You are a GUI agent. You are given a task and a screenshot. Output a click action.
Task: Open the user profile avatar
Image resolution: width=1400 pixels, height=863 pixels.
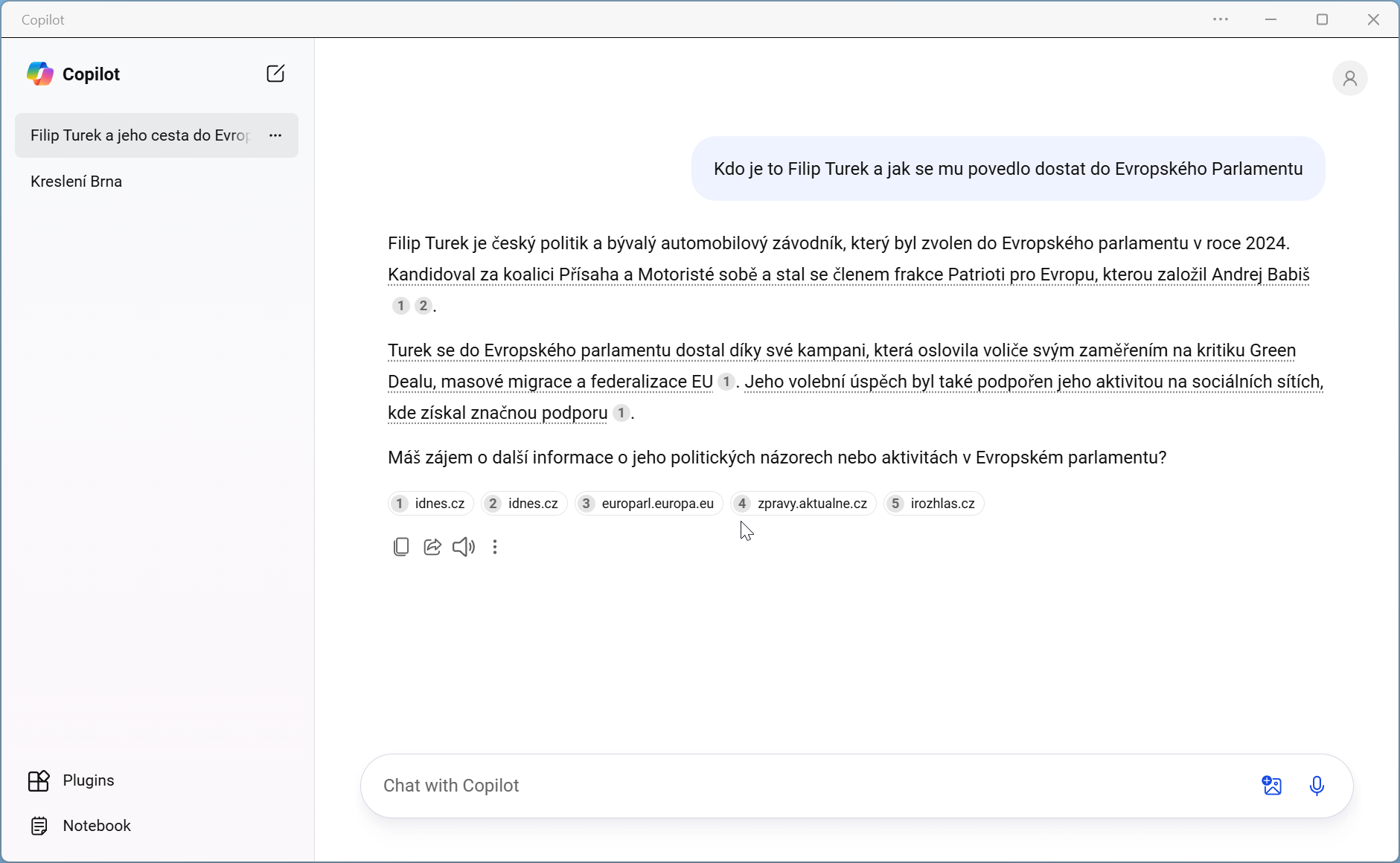tap(1349, 78)
